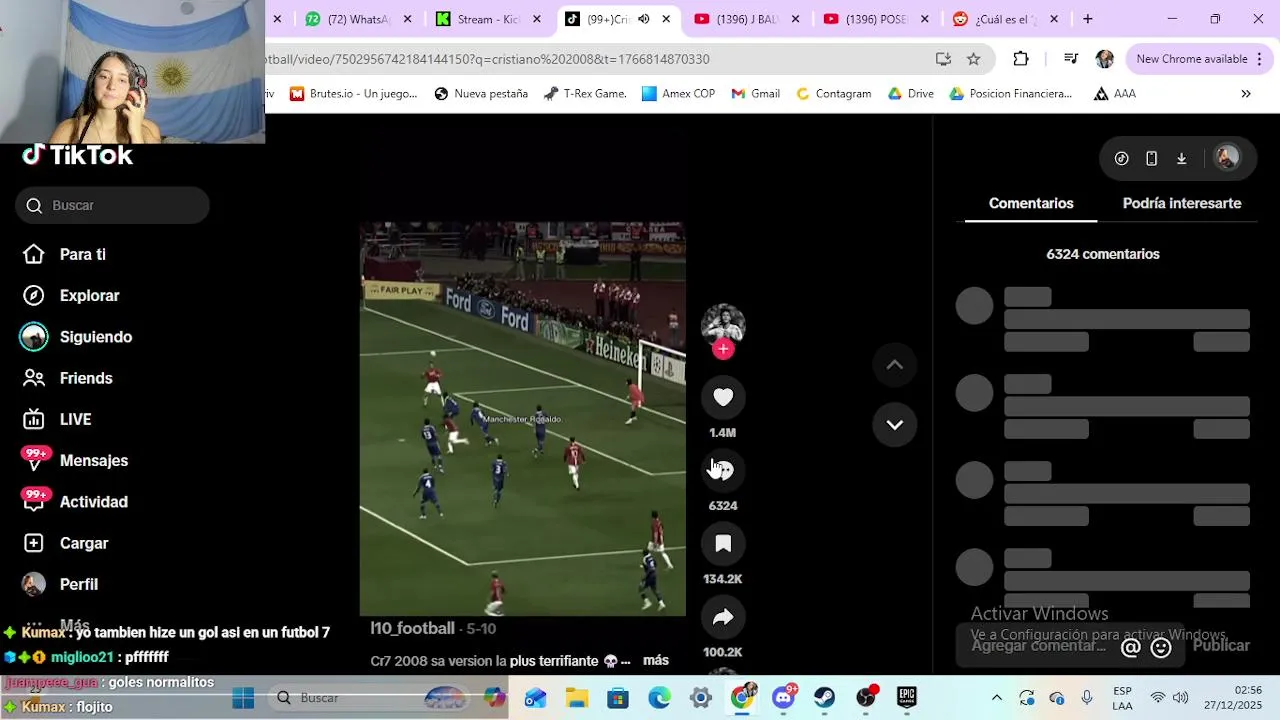Open Contagram bookmark
Viewport: 1280px width, 720px height.
[833, 94]
